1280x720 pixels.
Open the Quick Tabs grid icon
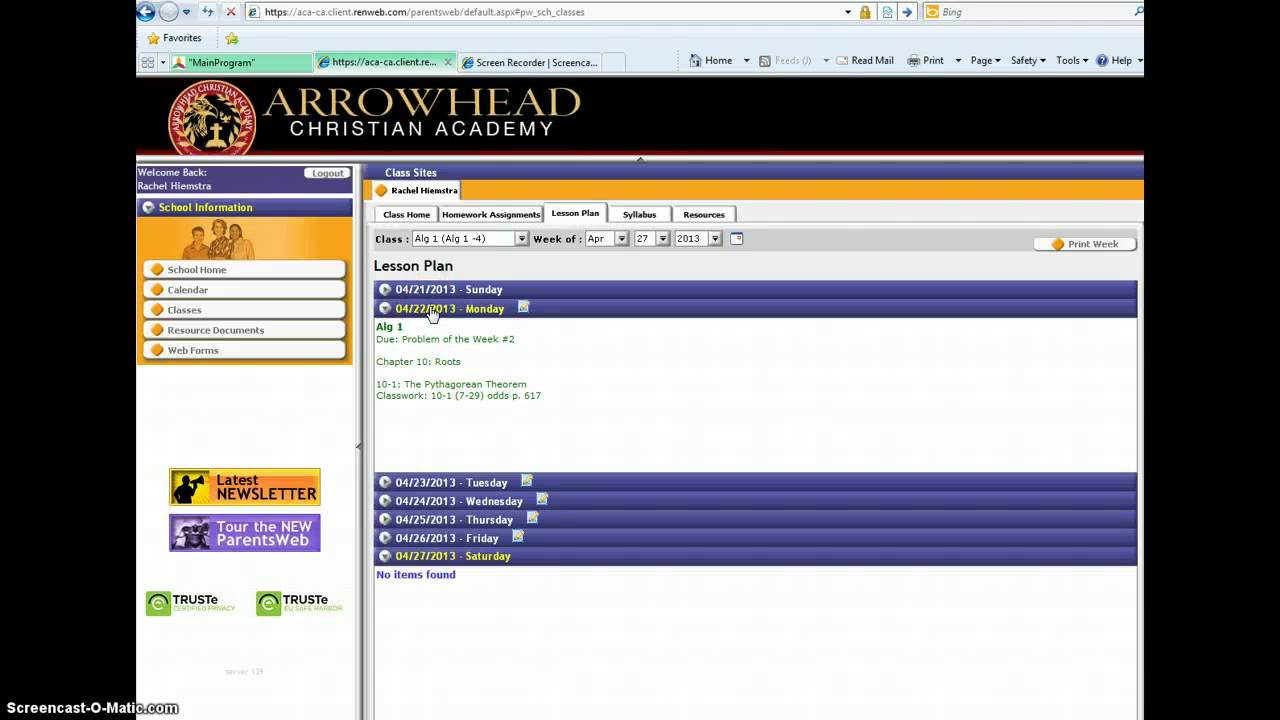tap(148, 62)
